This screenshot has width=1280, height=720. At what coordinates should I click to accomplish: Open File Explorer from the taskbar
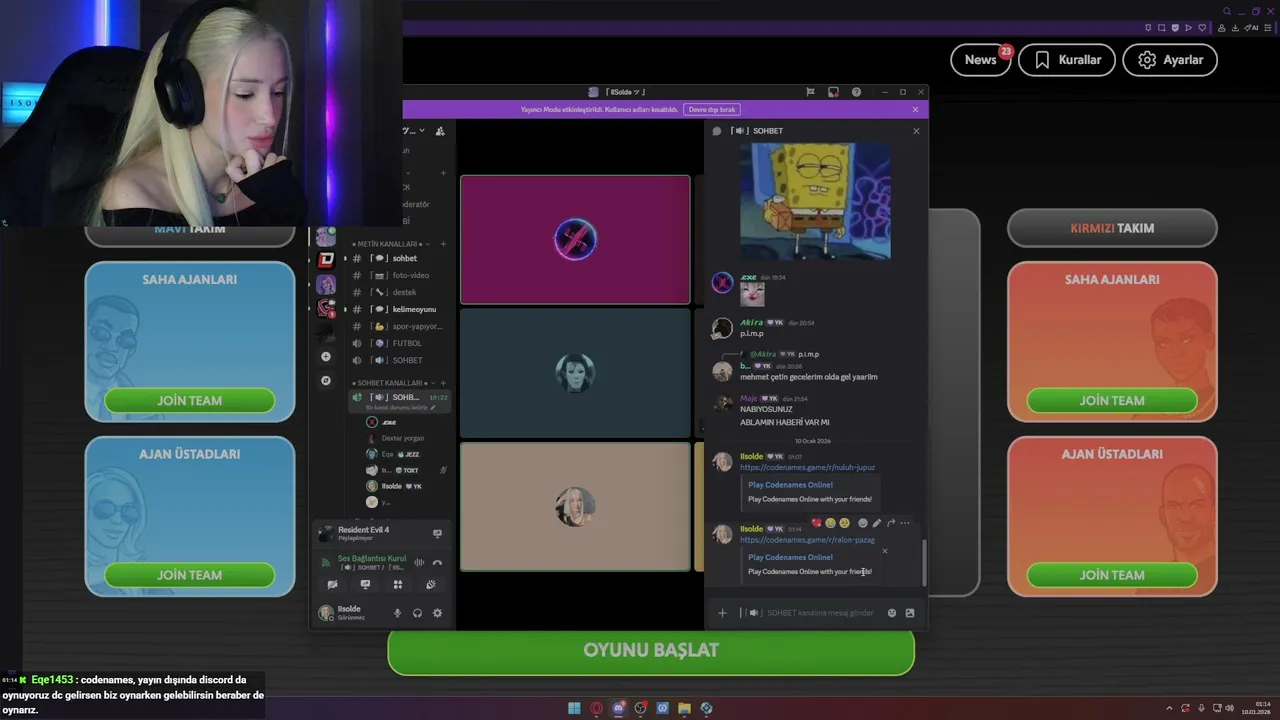(x=684, y=708)
